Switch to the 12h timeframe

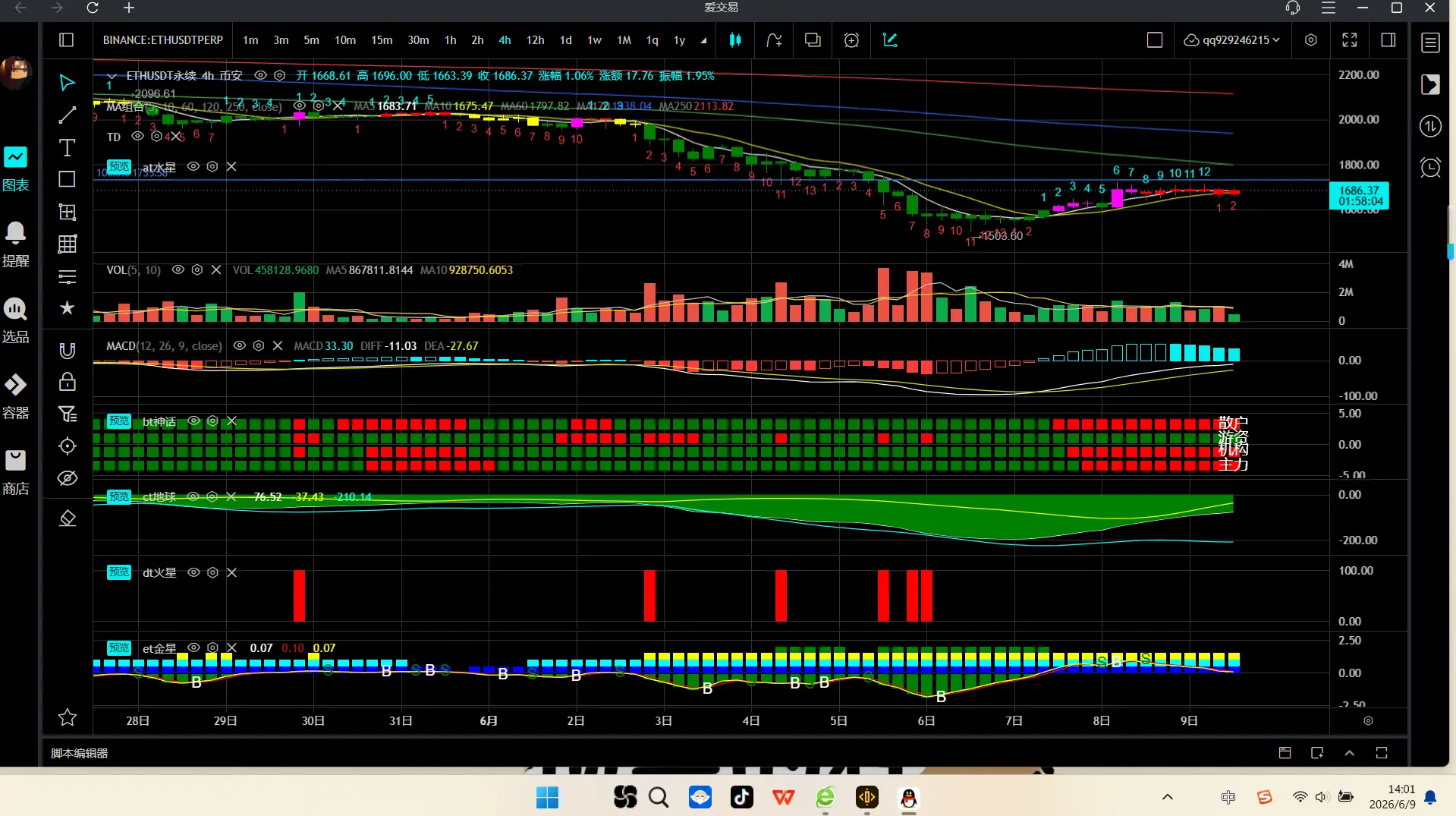[x=535, y=40]
